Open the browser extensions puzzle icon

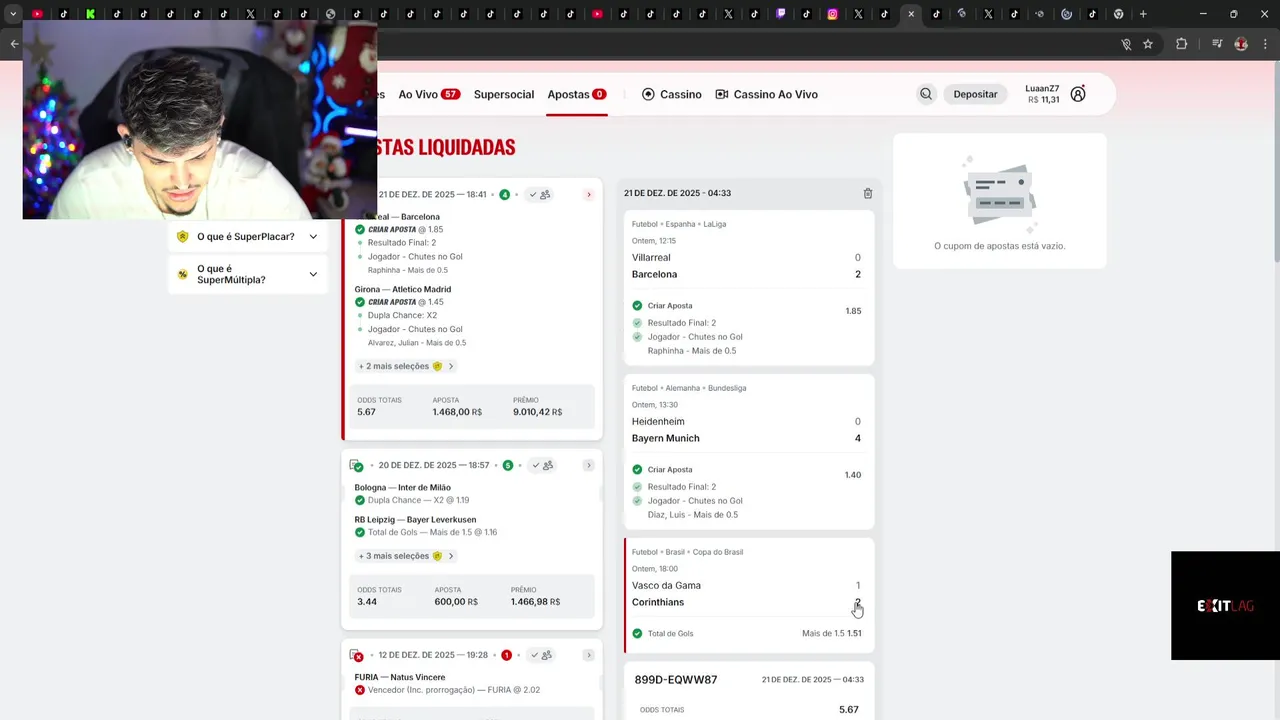(1181, 44)
